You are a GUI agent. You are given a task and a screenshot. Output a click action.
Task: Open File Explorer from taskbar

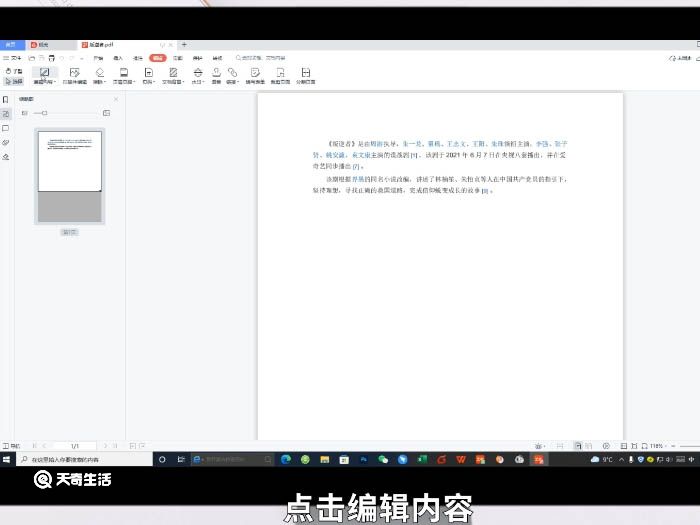tap(325, 459)
